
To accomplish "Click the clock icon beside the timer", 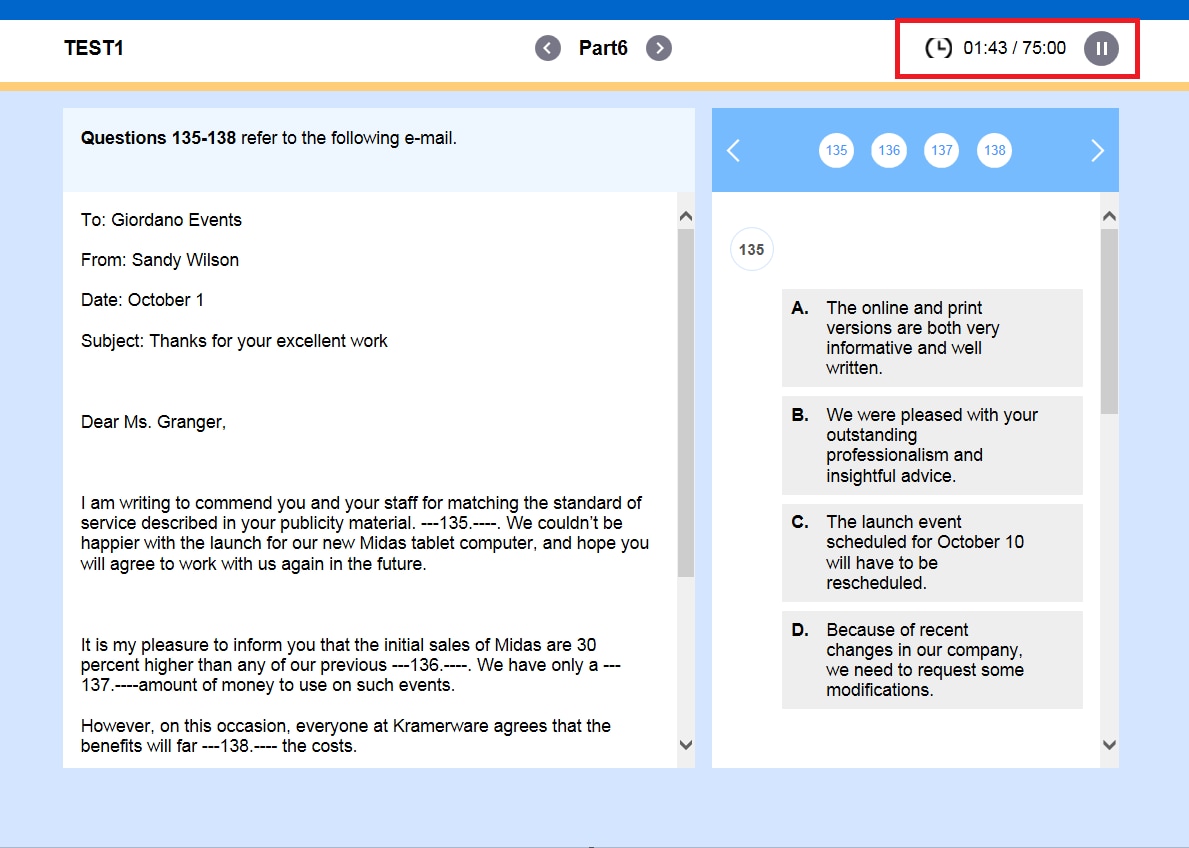I will pyautogui.click(x=938, y=48).
